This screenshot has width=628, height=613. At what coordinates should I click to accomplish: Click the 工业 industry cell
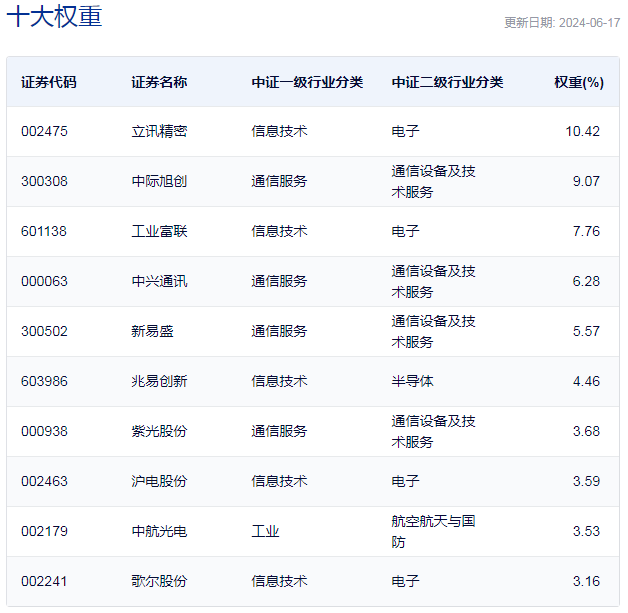point(266,532)
